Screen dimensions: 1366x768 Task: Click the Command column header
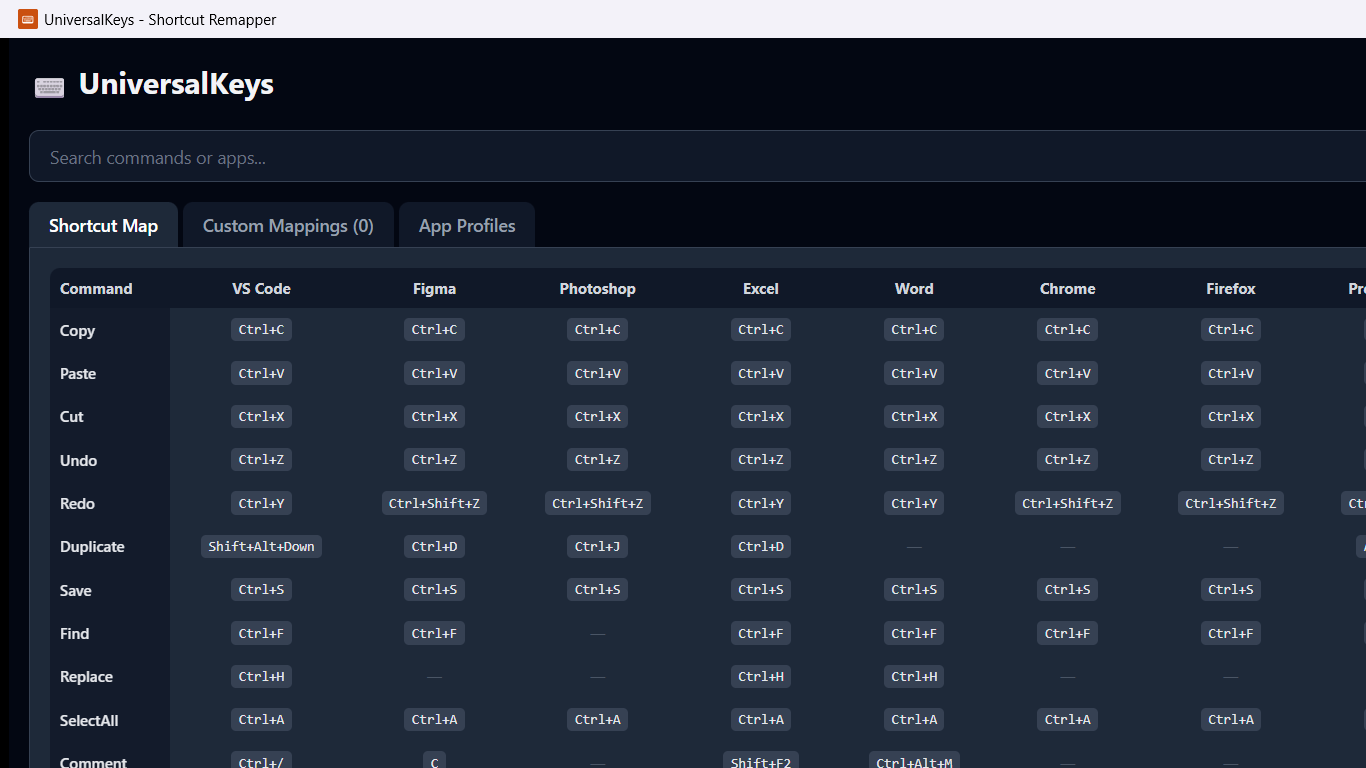click(96, 289)
